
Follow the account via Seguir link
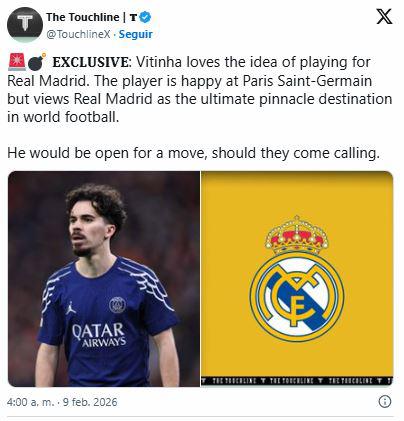pos(136,34)
